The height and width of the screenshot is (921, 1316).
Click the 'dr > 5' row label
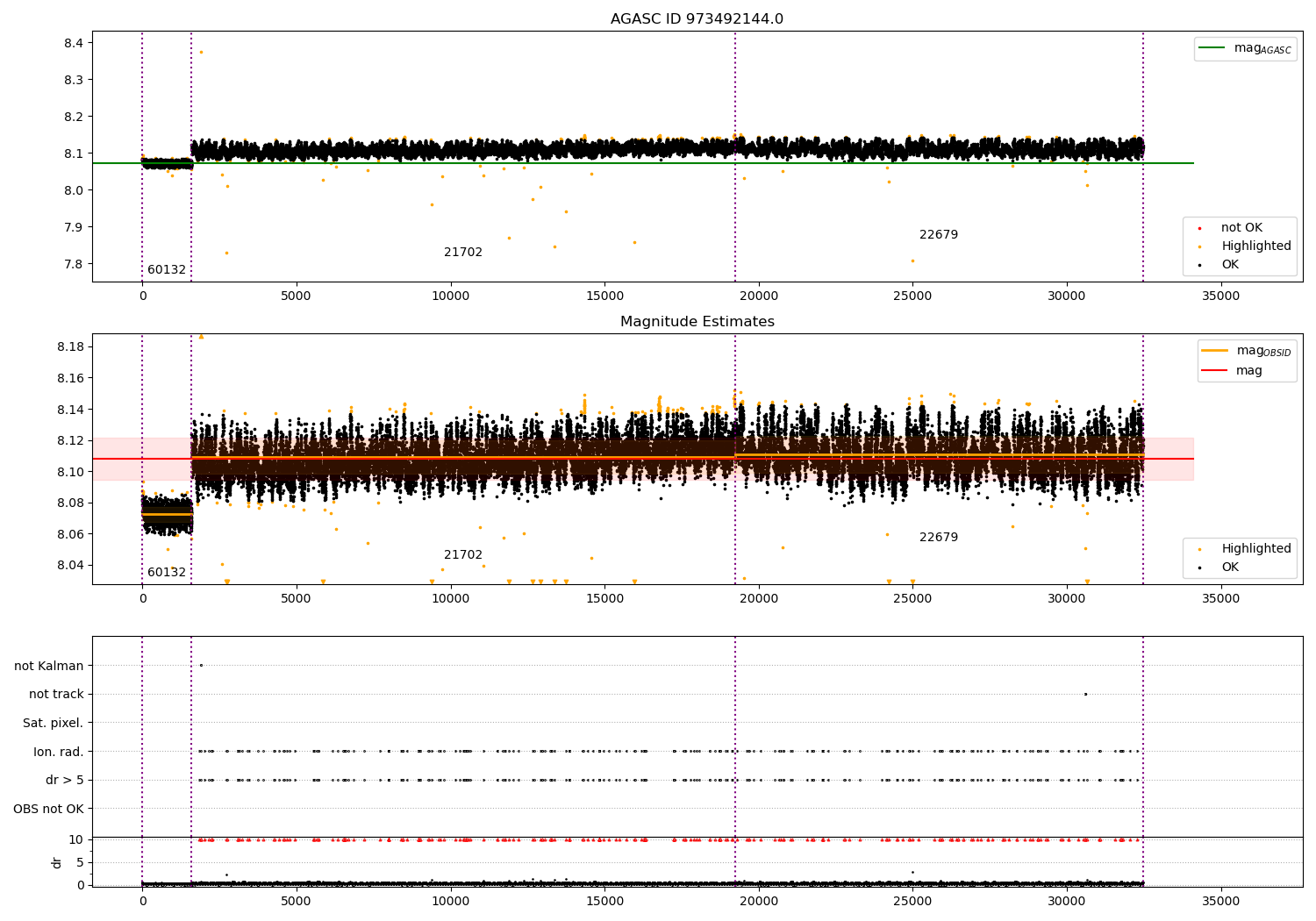point(65,781)
